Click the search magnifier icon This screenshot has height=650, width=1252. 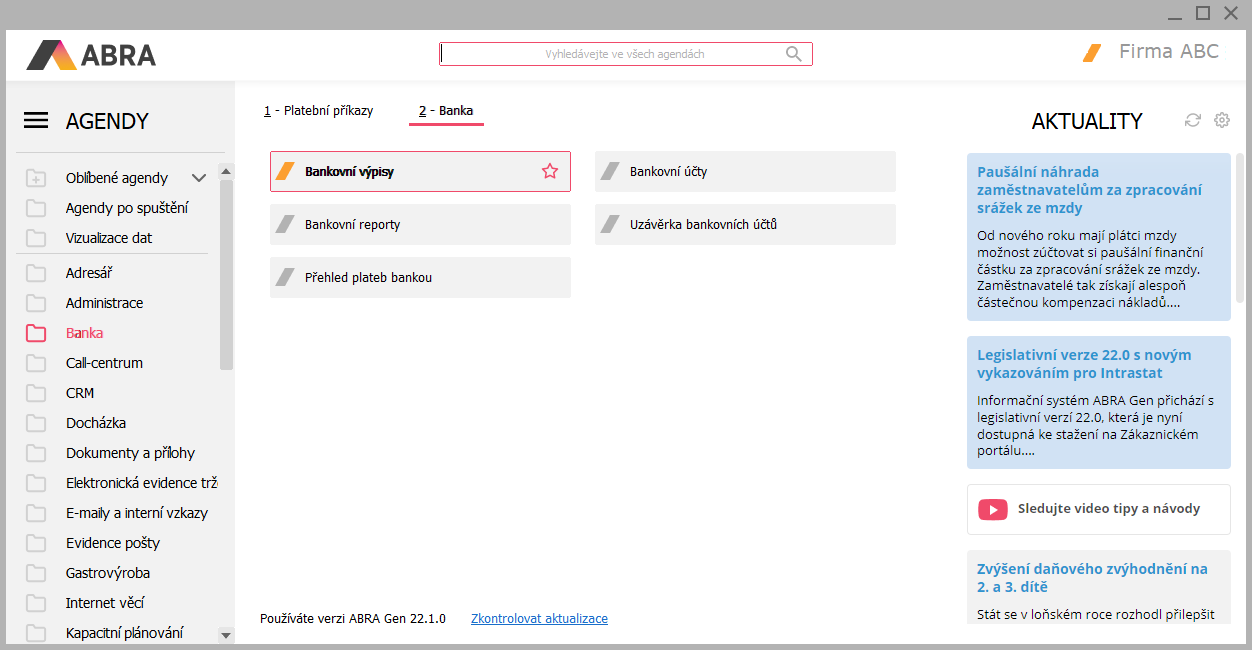click(794, 54)
